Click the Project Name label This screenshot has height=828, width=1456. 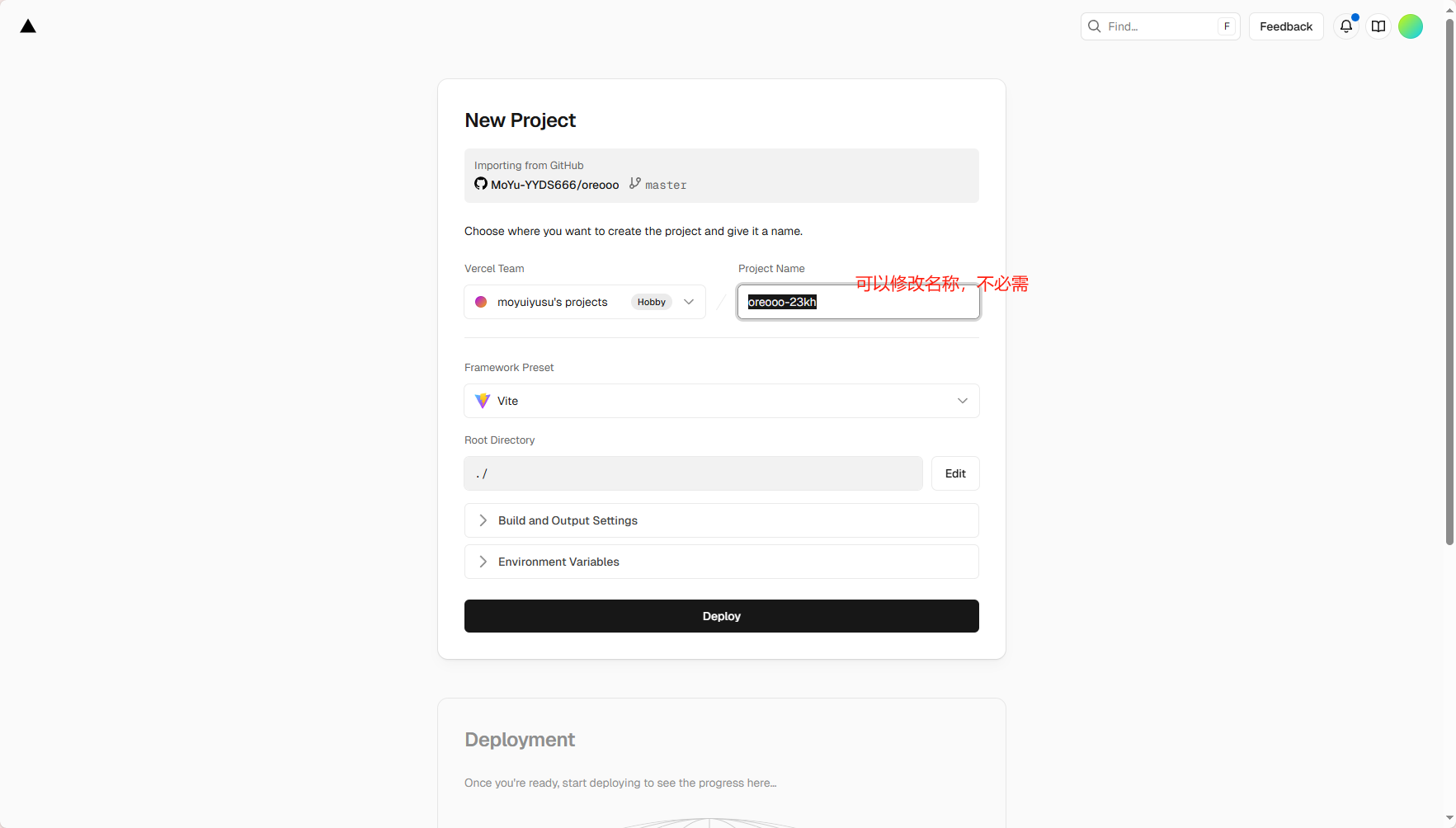click(771, 269)
